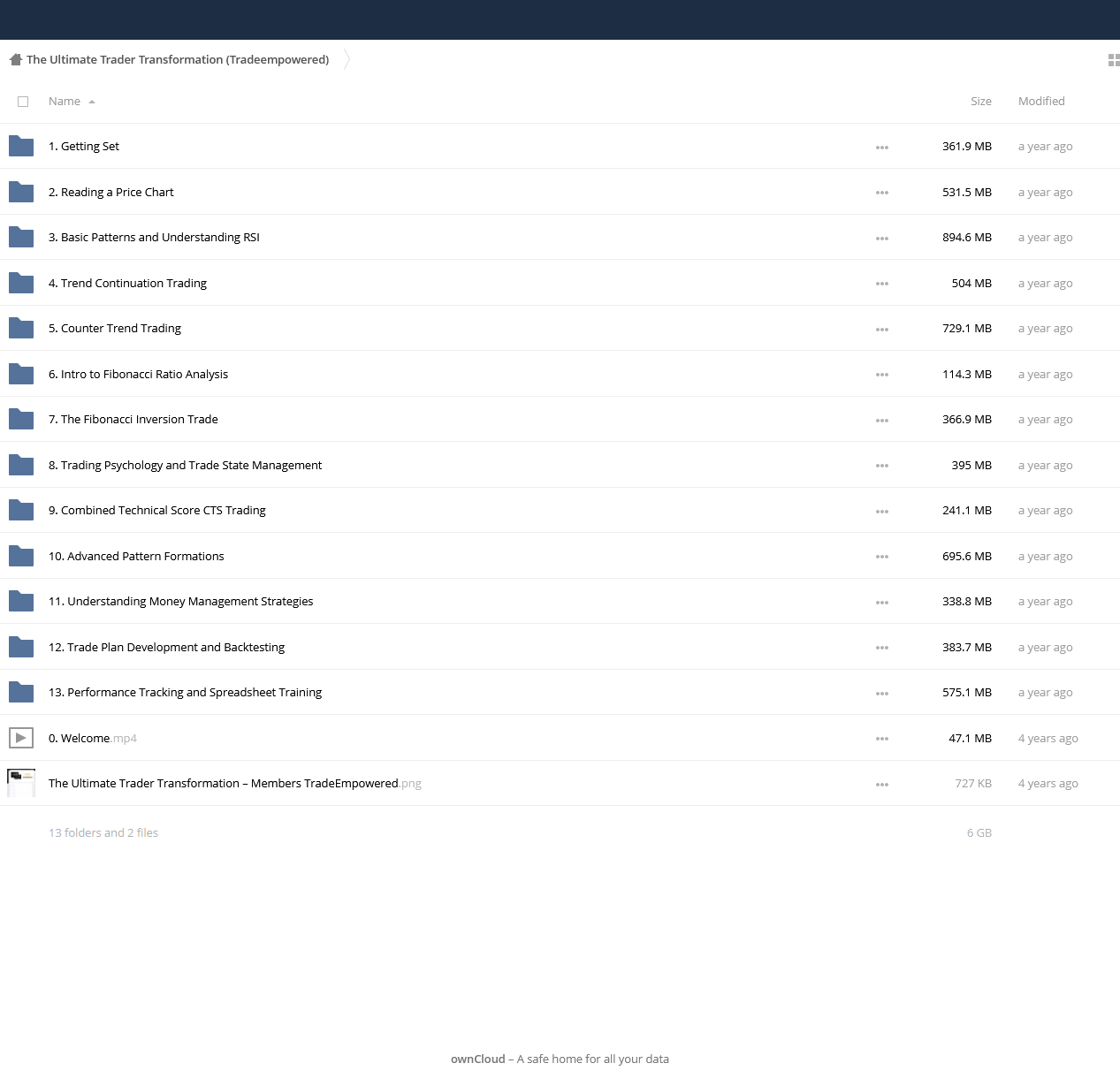The width and height of the screenshot is (1120, 1086).
Task: Click the folder icon for 13. Performance Tracking
Action: click(21, 692)
